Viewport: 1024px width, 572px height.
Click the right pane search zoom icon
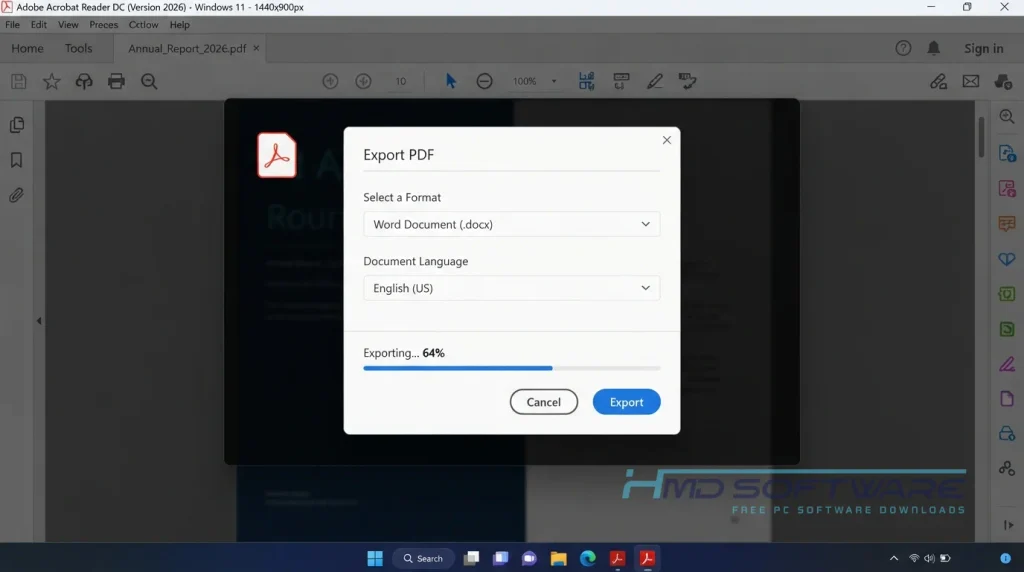point(1007,117)
